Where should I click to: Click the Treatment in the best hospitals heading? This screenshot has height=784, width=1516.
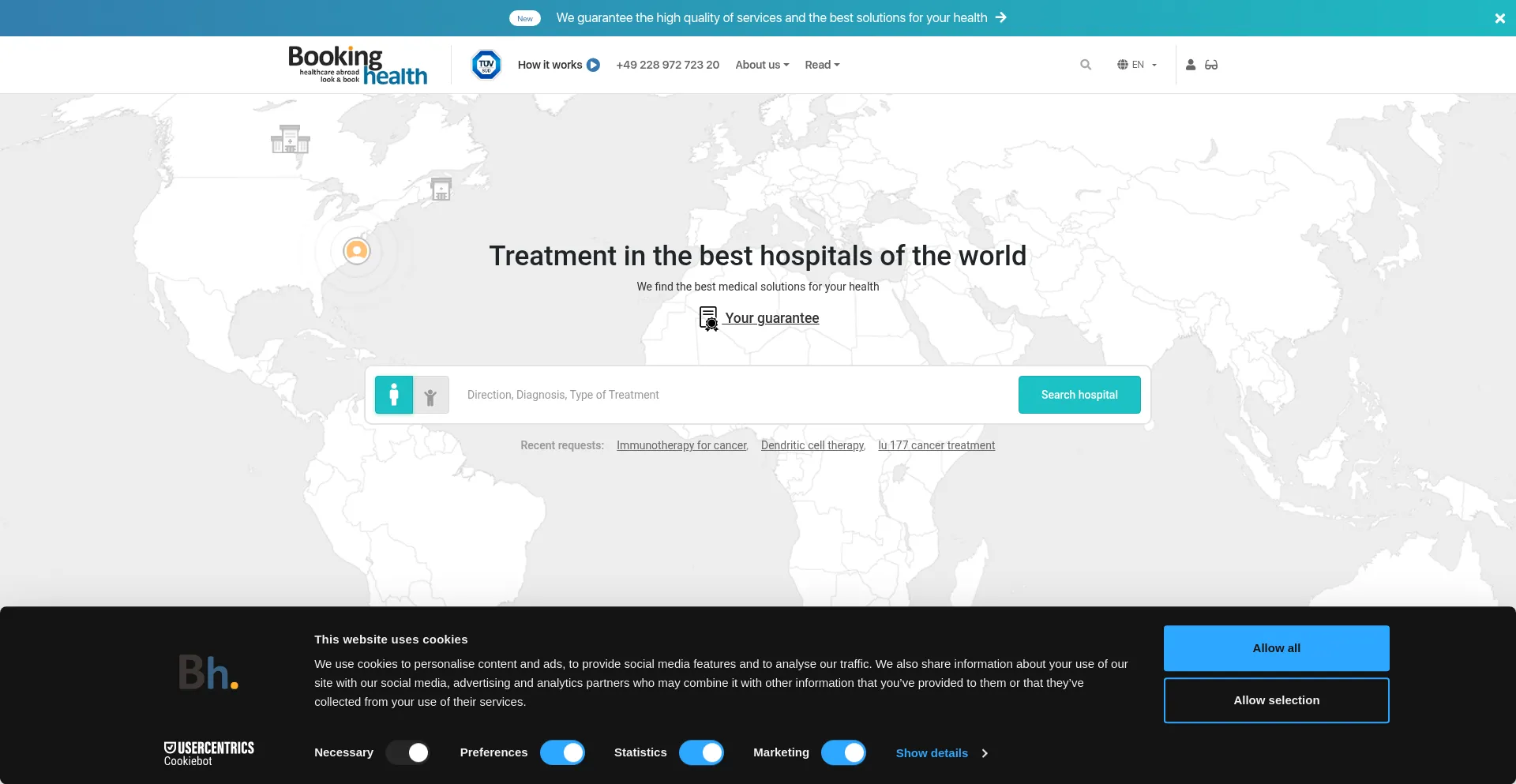(758, 256)
